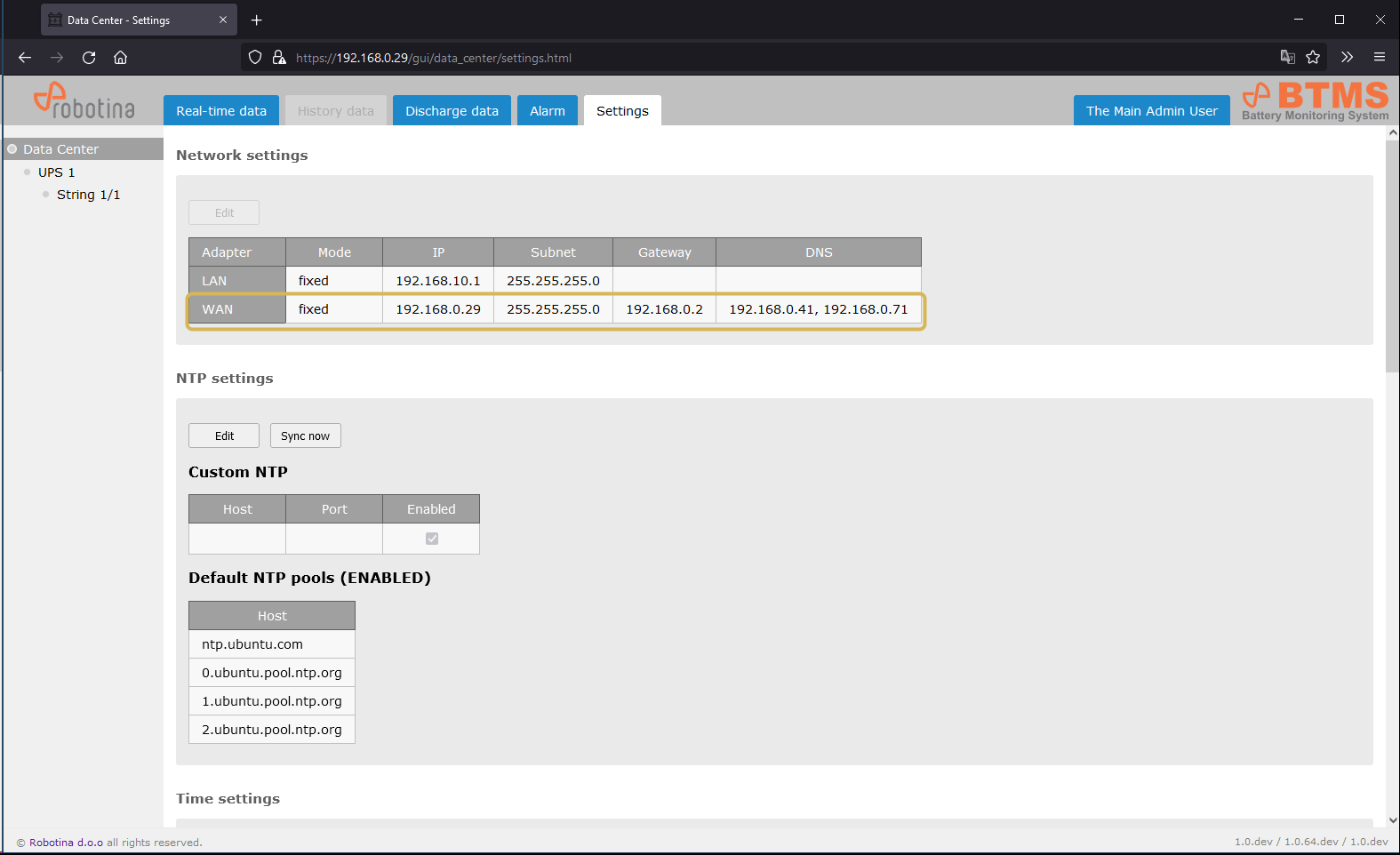
Task: Click the browser reload page icon
Action: pos(89,58)
